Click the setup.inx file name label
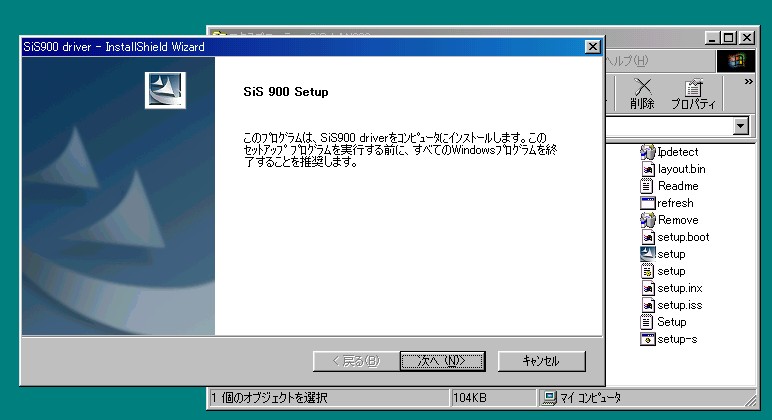Viewport: 772px width, 420px height. pos(680,288)
